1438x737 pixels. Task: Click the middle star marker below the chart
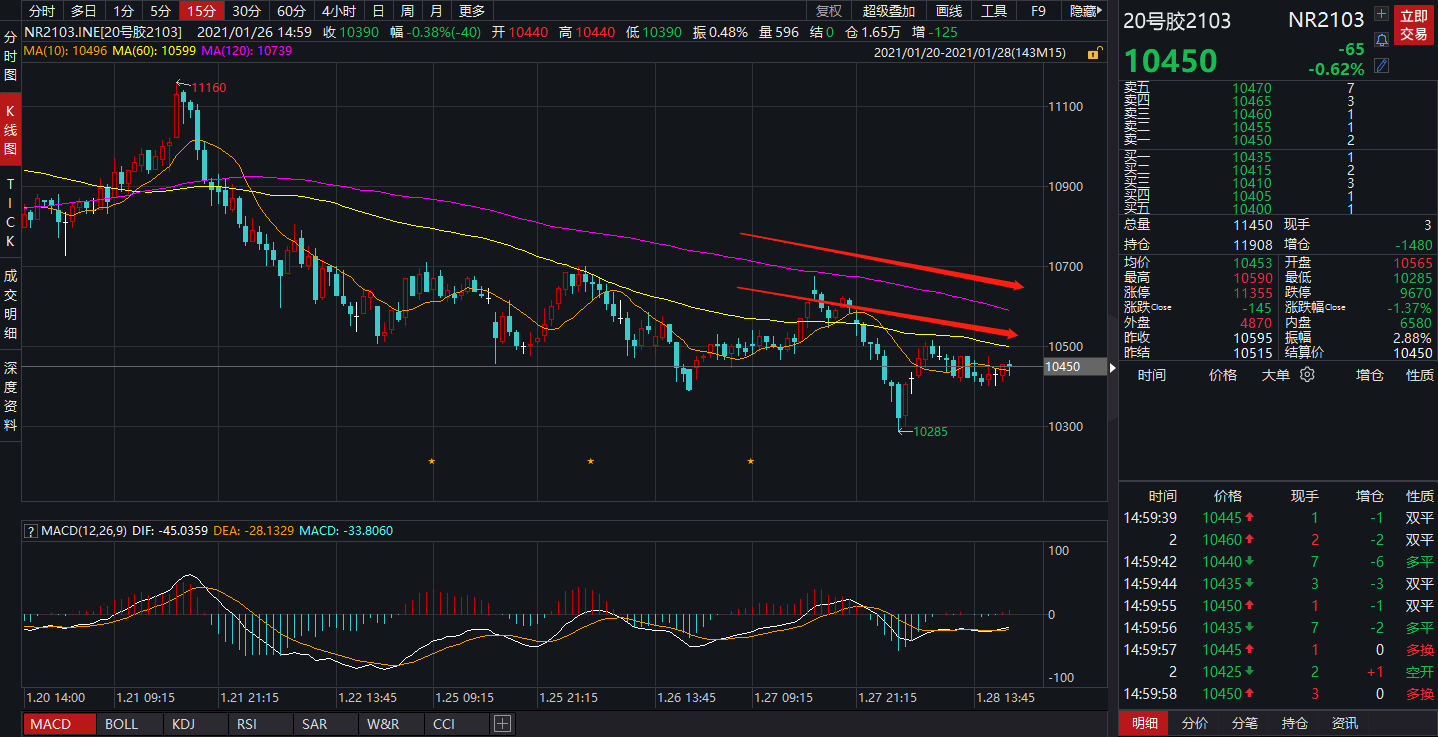click(591, 461)
